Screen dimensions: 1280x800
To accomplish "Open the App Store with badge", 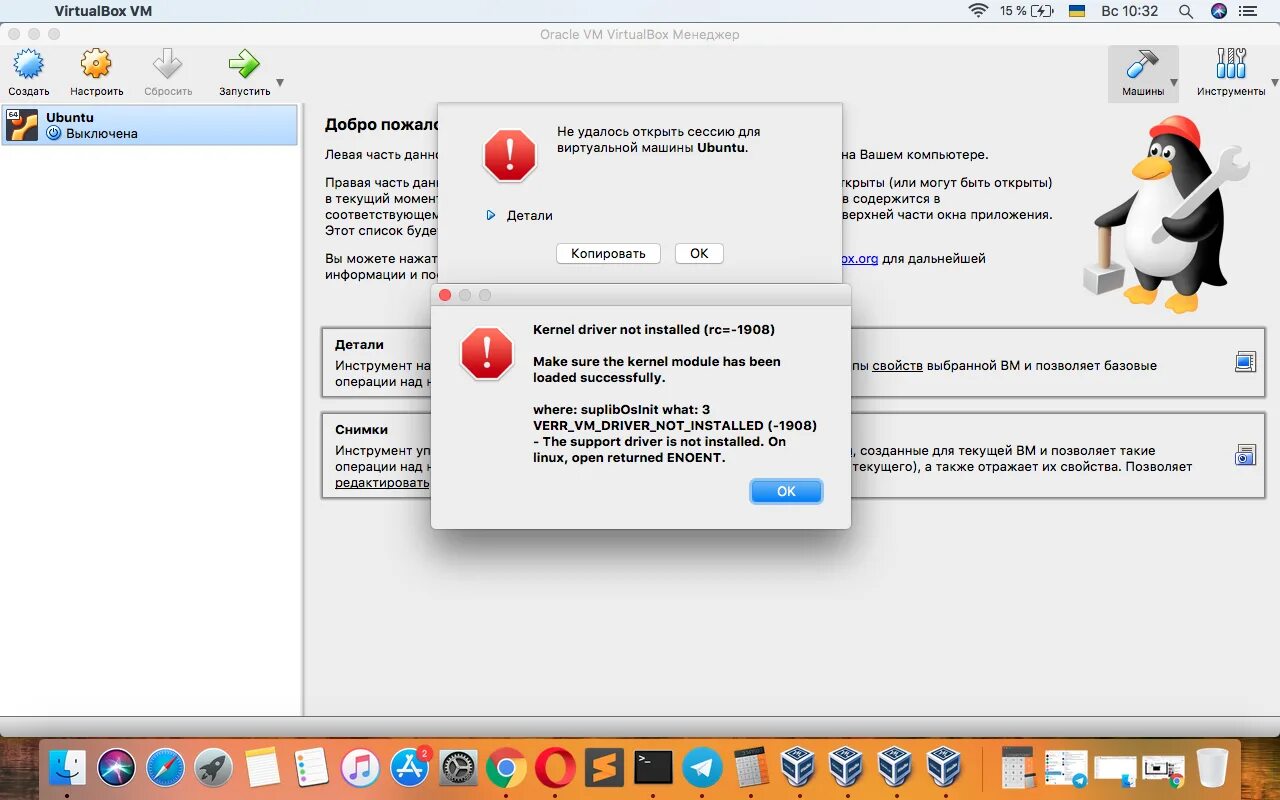I will 409,767.
